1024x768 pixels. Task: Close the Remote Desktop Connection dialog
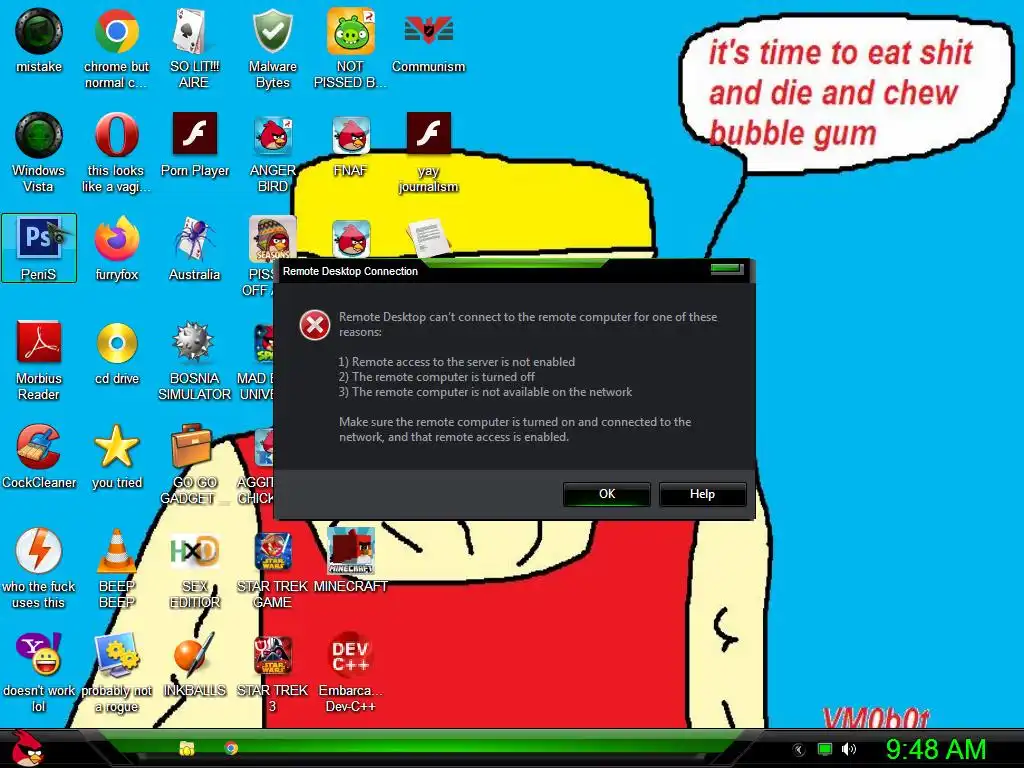pyautogui.click(x=728, y=268)
